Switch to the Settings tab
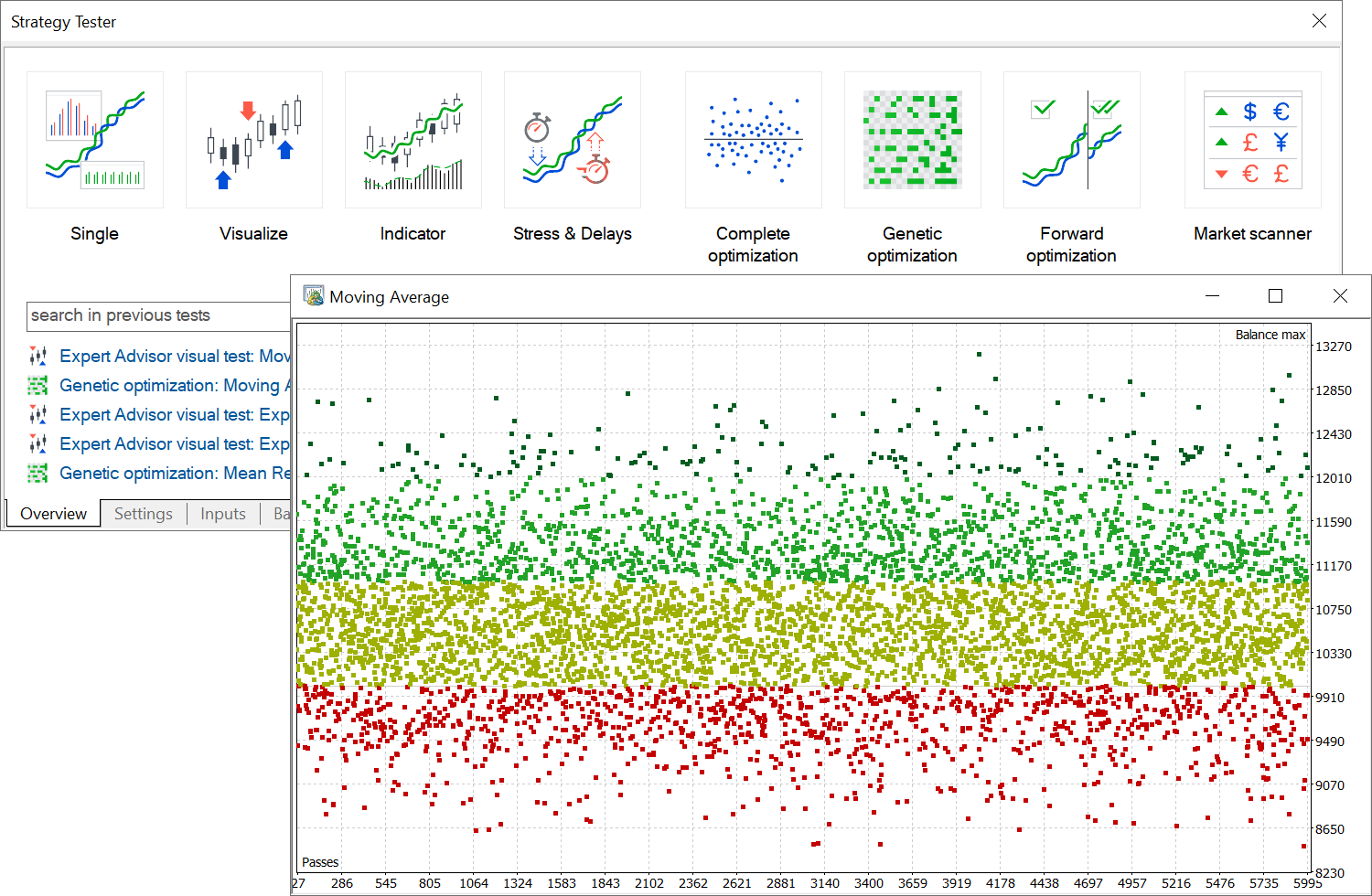1372x896 pixels. pyautogui.click(x=143, y=513)
